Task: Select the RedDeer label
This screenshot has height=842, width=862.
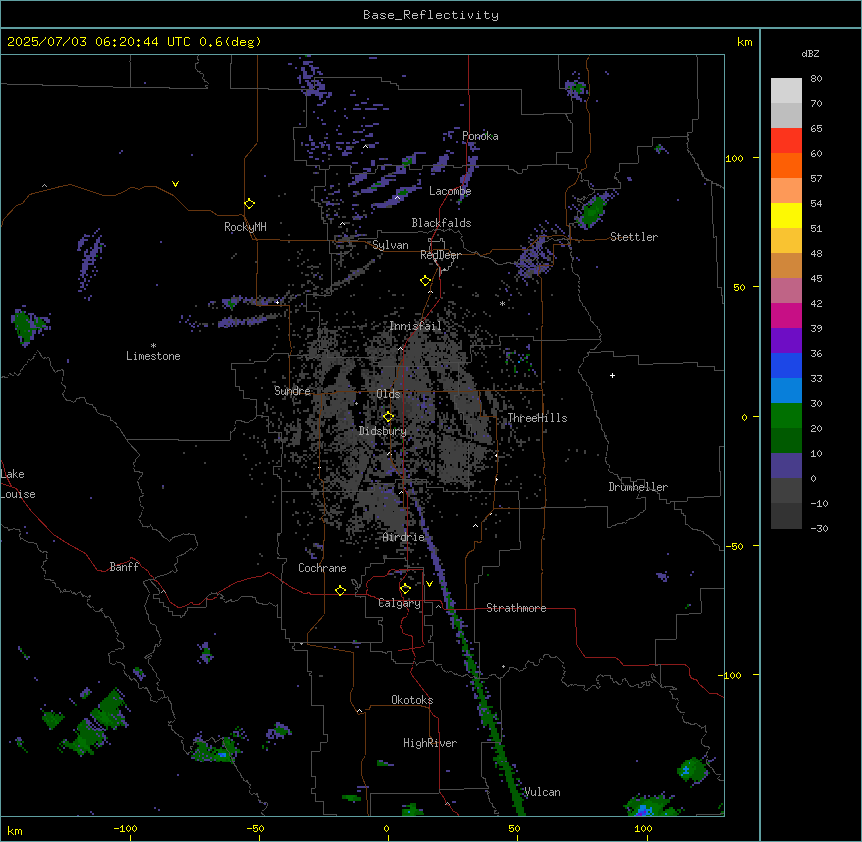Action: [x=440, y=255]
